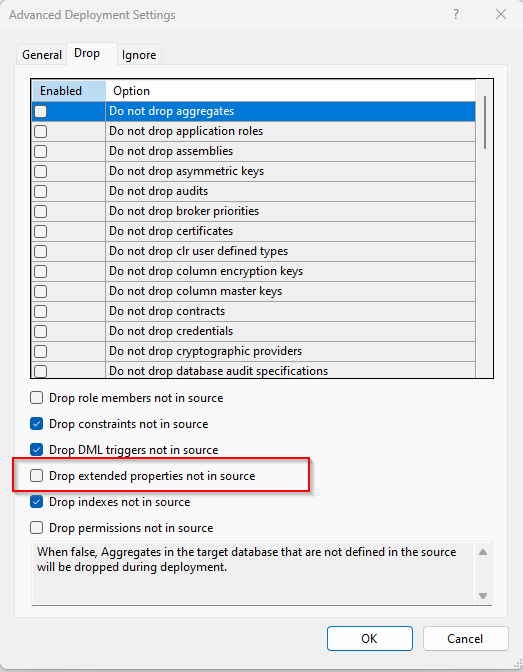Close the Advanced Deployment Settings dialog
This screenshot has height=672, width=523.
click(501, 15)
